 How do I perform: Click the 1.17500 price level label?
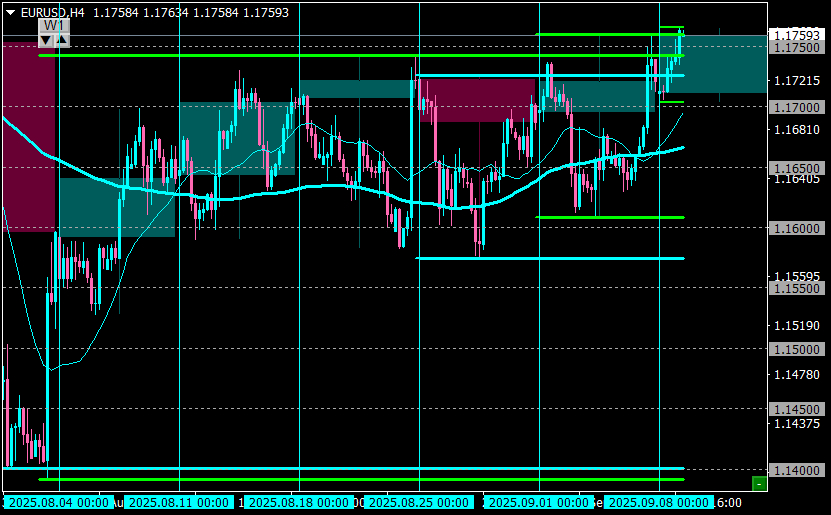[797, 48]
